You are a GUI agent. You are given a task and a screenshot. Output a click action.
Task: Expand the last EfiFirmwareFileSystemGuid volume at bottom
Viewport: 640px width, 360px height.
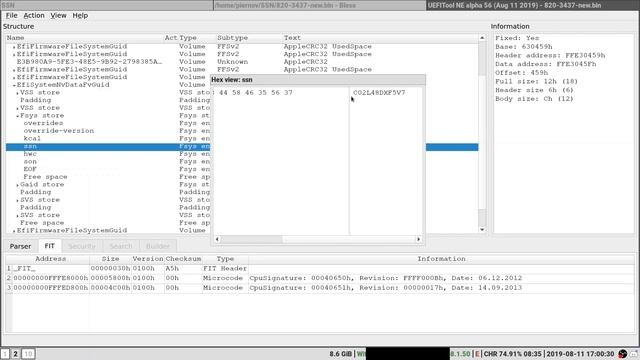pos(14,231)
